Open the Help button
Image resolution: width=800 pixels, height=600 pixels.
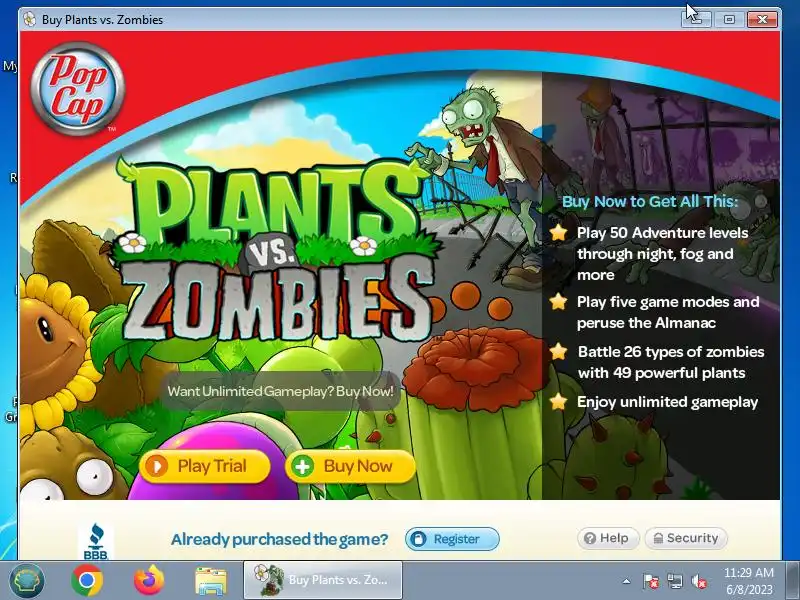[x=608, y=538]
